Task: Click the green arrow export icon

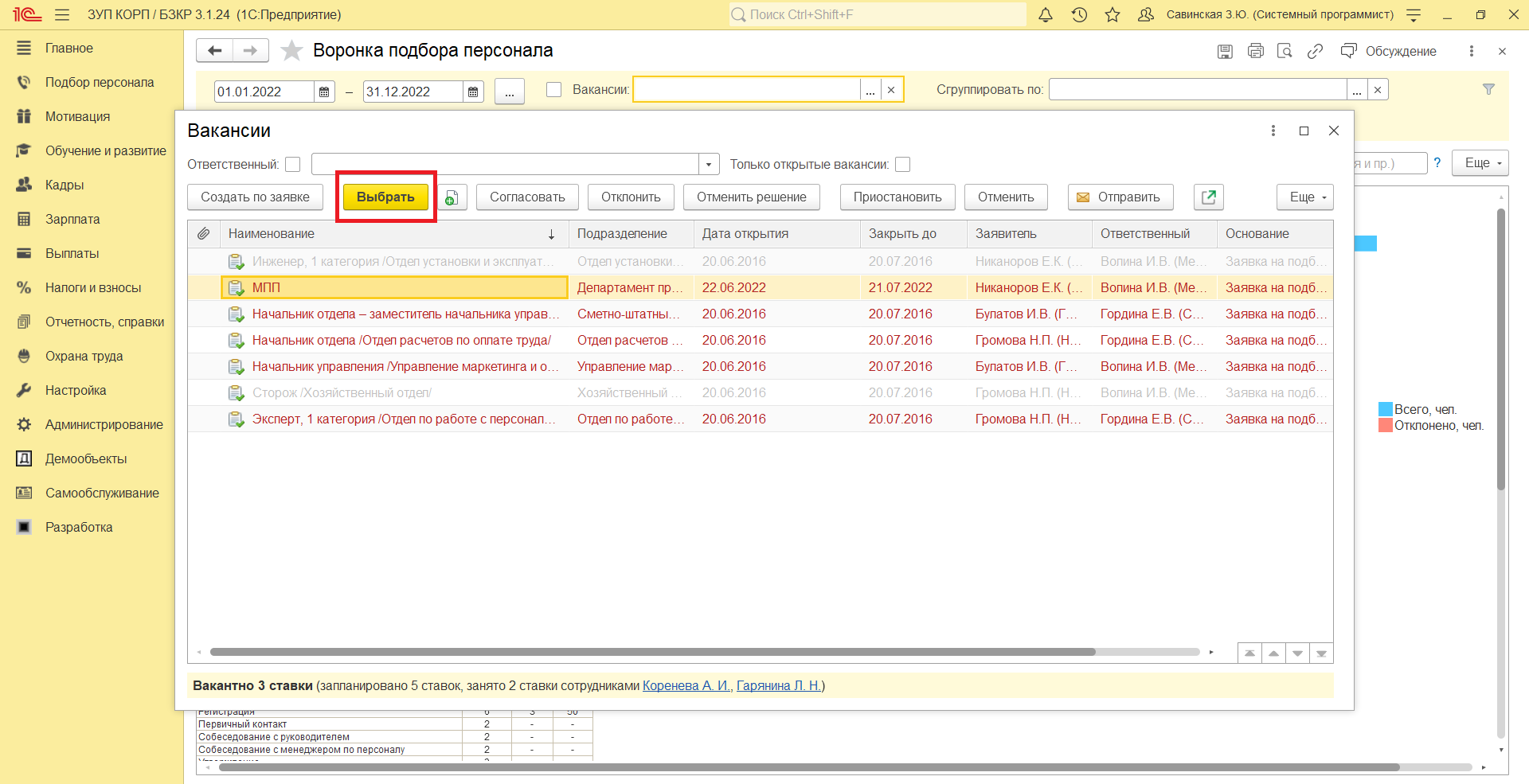Action: pos(1208,197)
